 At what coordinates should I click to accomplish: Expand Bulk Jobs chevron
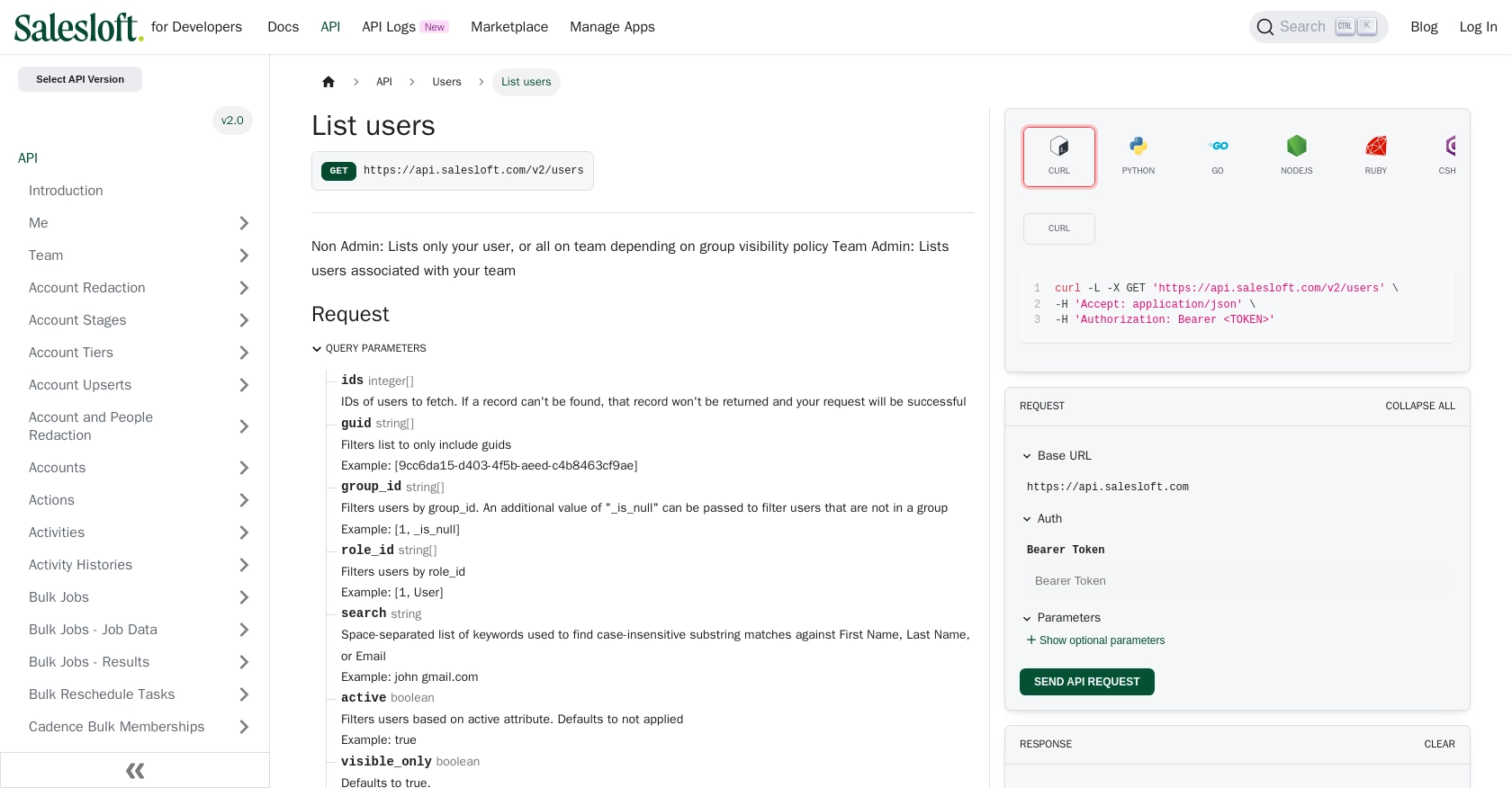pyautogui.click(x=244, y=597)
